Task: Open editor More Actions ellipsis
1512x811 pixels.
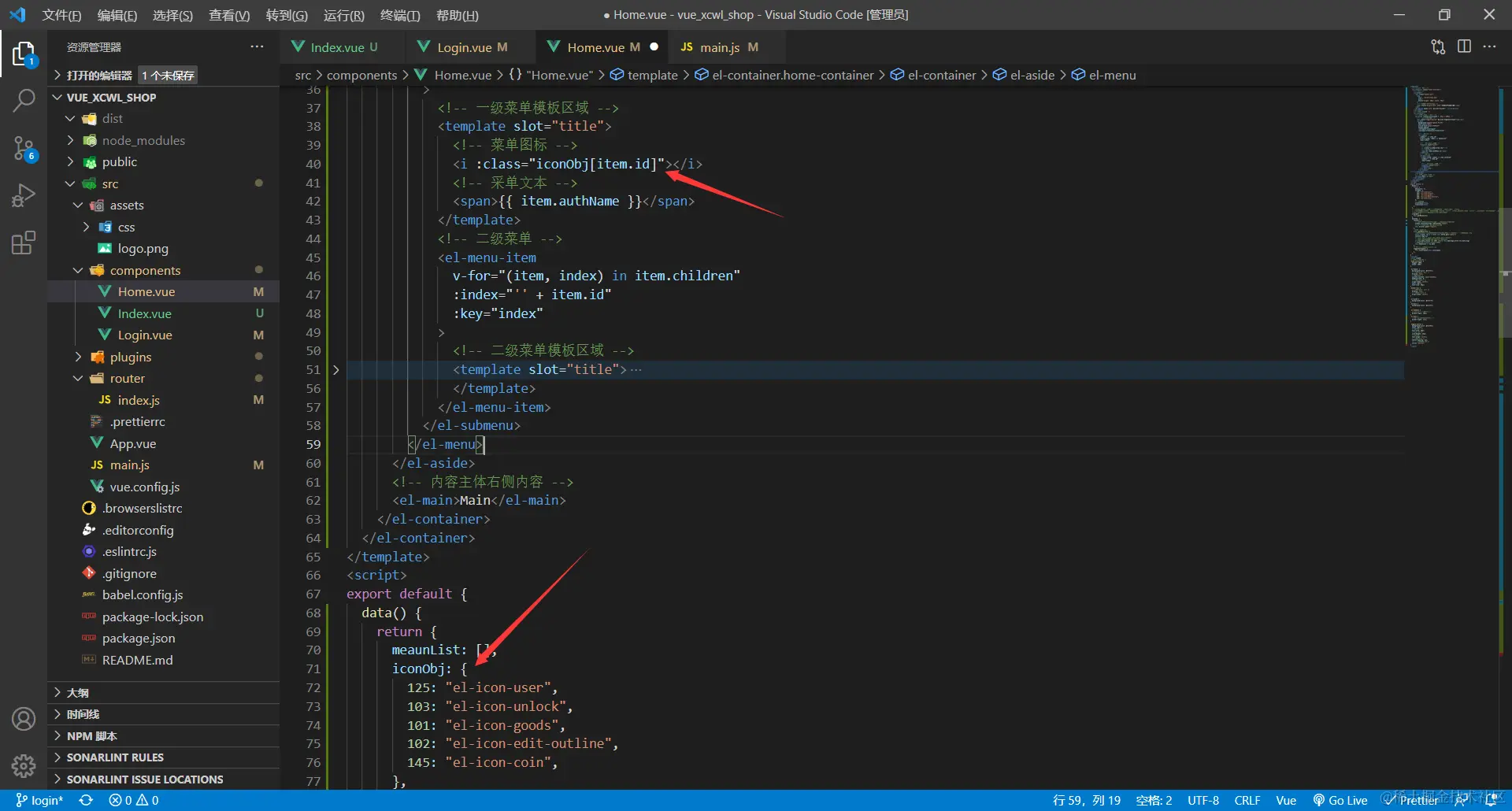Action: [x=1489, y=46]
